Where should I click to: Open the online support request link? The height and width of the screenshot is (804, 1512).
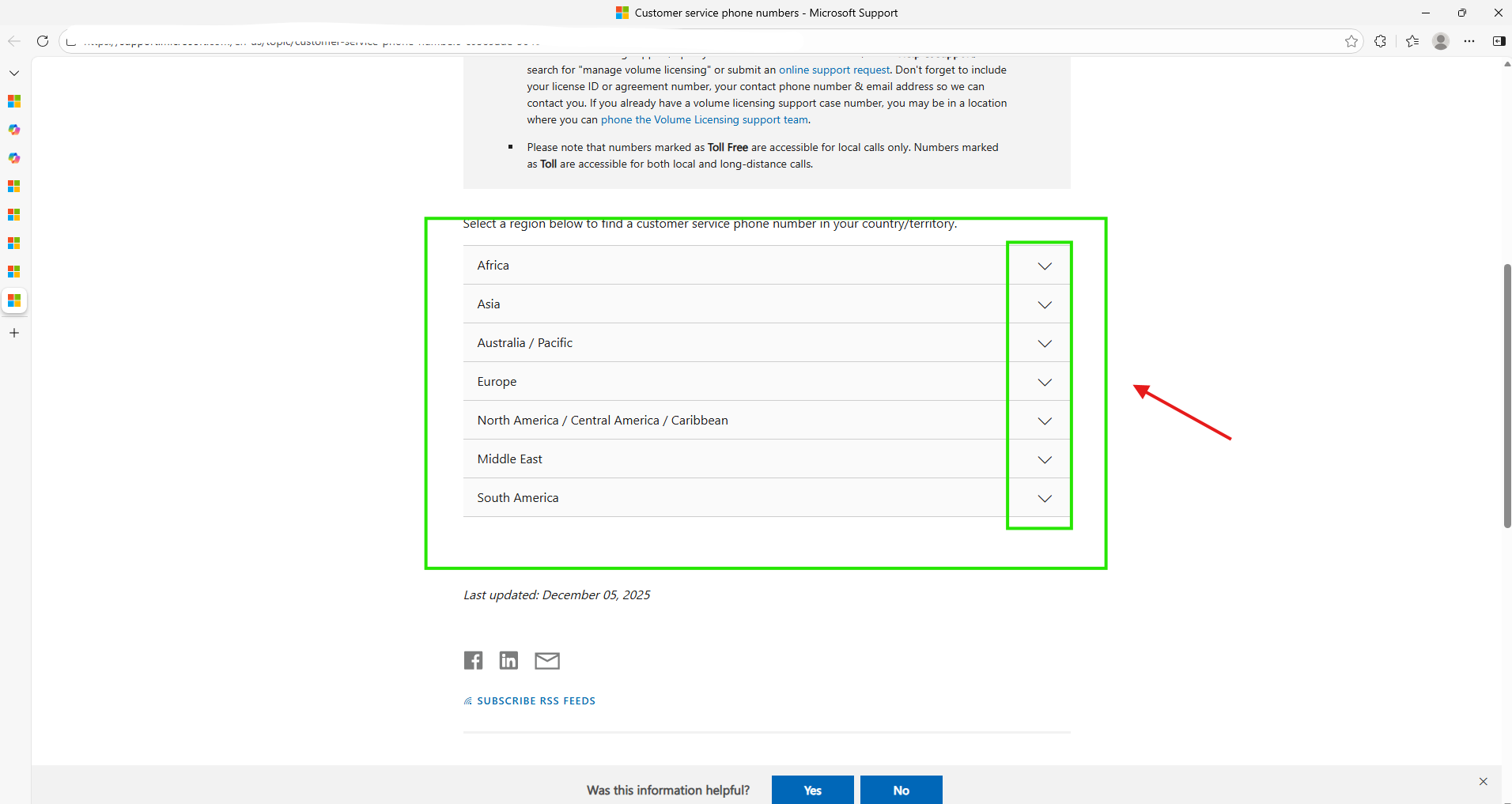click(834, 70)
